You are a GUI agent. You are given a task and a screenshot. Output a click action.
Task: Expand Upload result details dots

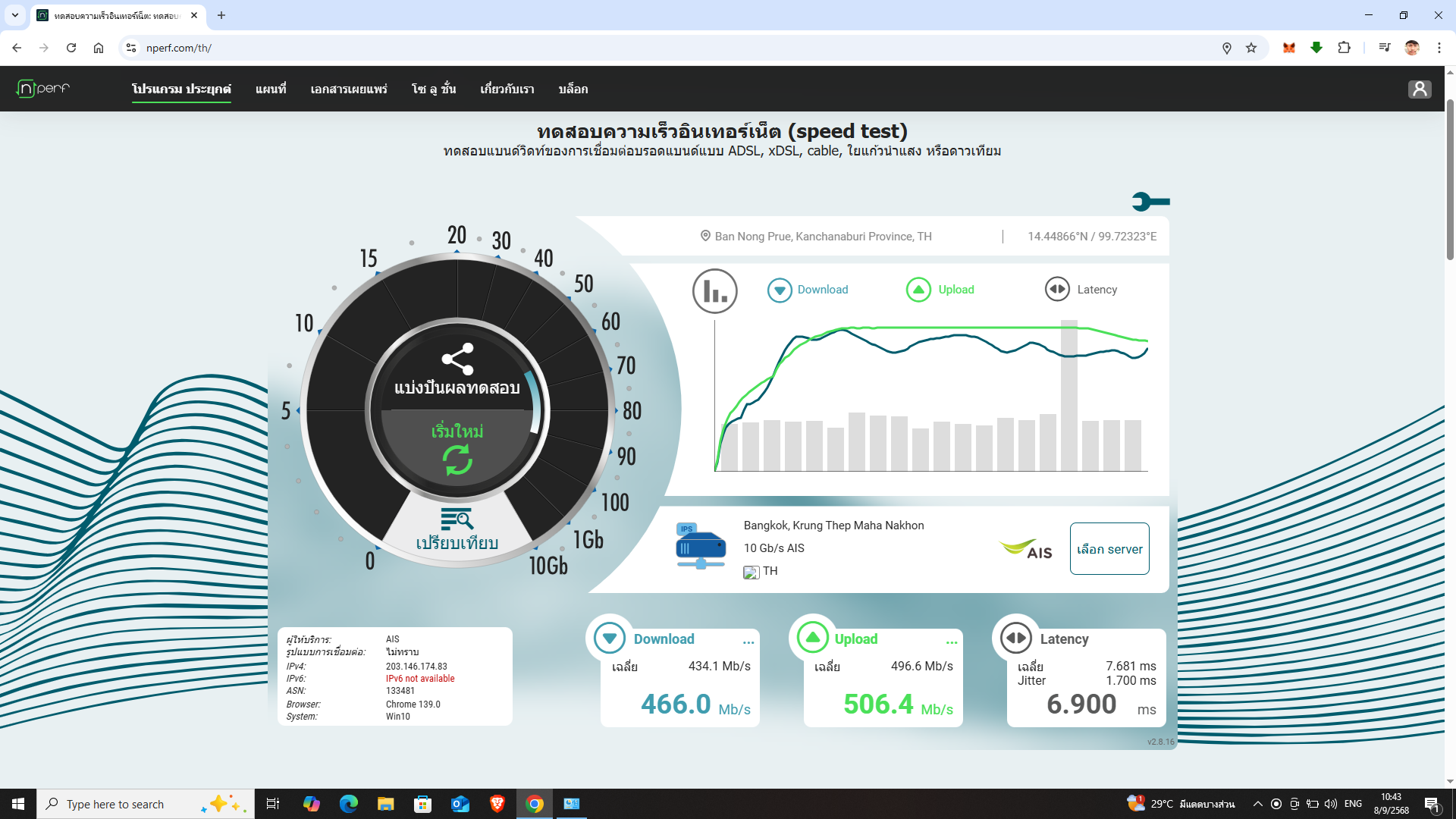coord(952,642)
